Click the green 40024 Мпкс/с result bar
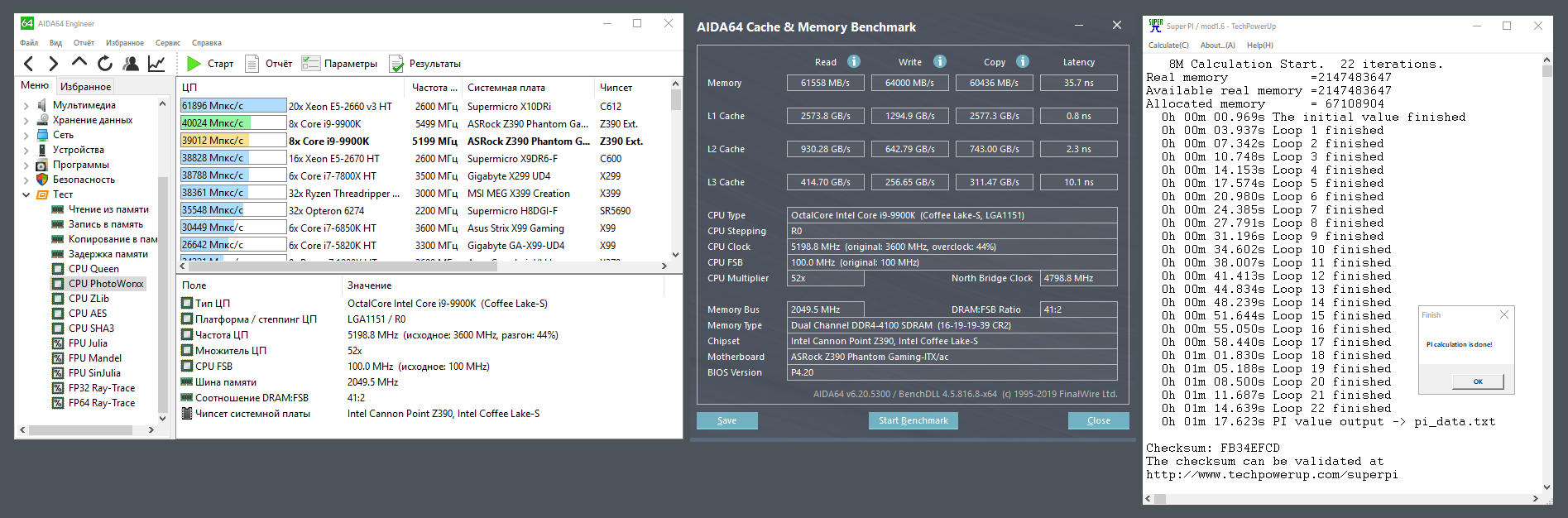The image size is (1568, 518). [x=233, y=123]
